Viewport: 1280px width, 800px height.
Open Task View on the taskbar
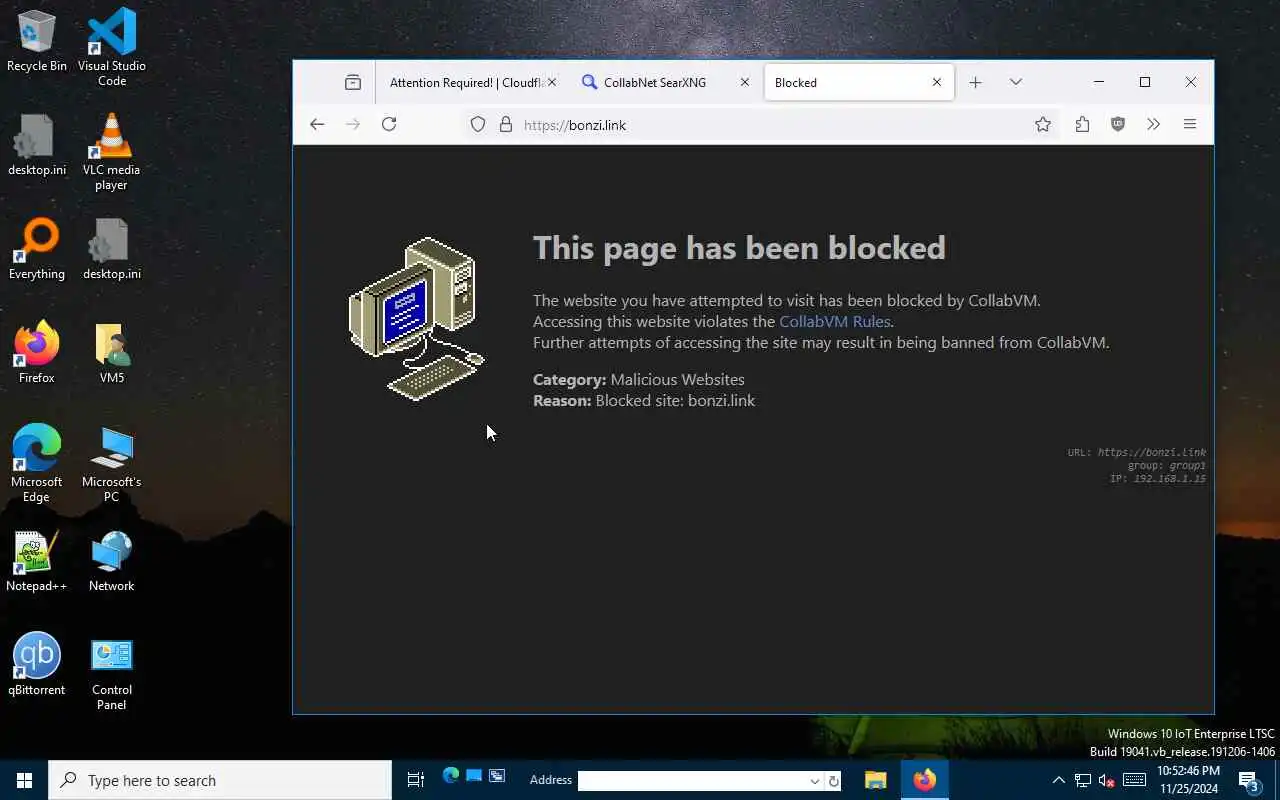tap(416, 780)
